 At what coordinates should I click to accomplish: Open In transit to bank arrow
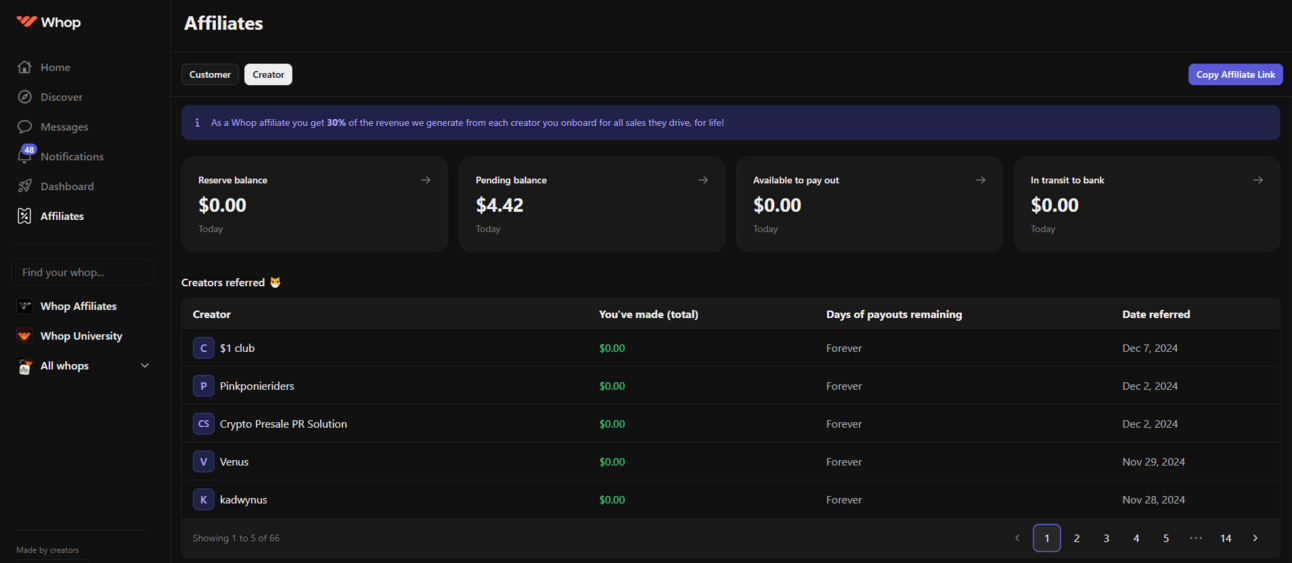click(x=1258, y=180)
